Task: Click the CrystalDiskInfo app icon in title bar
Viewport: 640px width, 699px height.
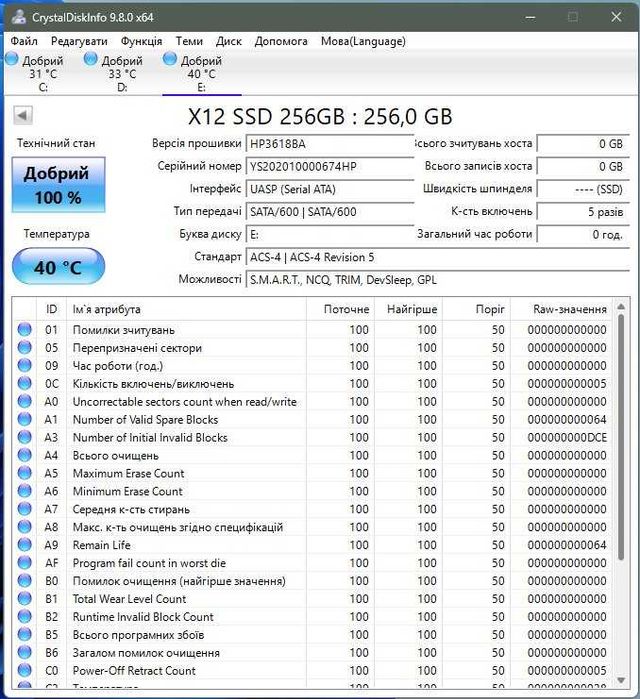Action: coord(19,17)
